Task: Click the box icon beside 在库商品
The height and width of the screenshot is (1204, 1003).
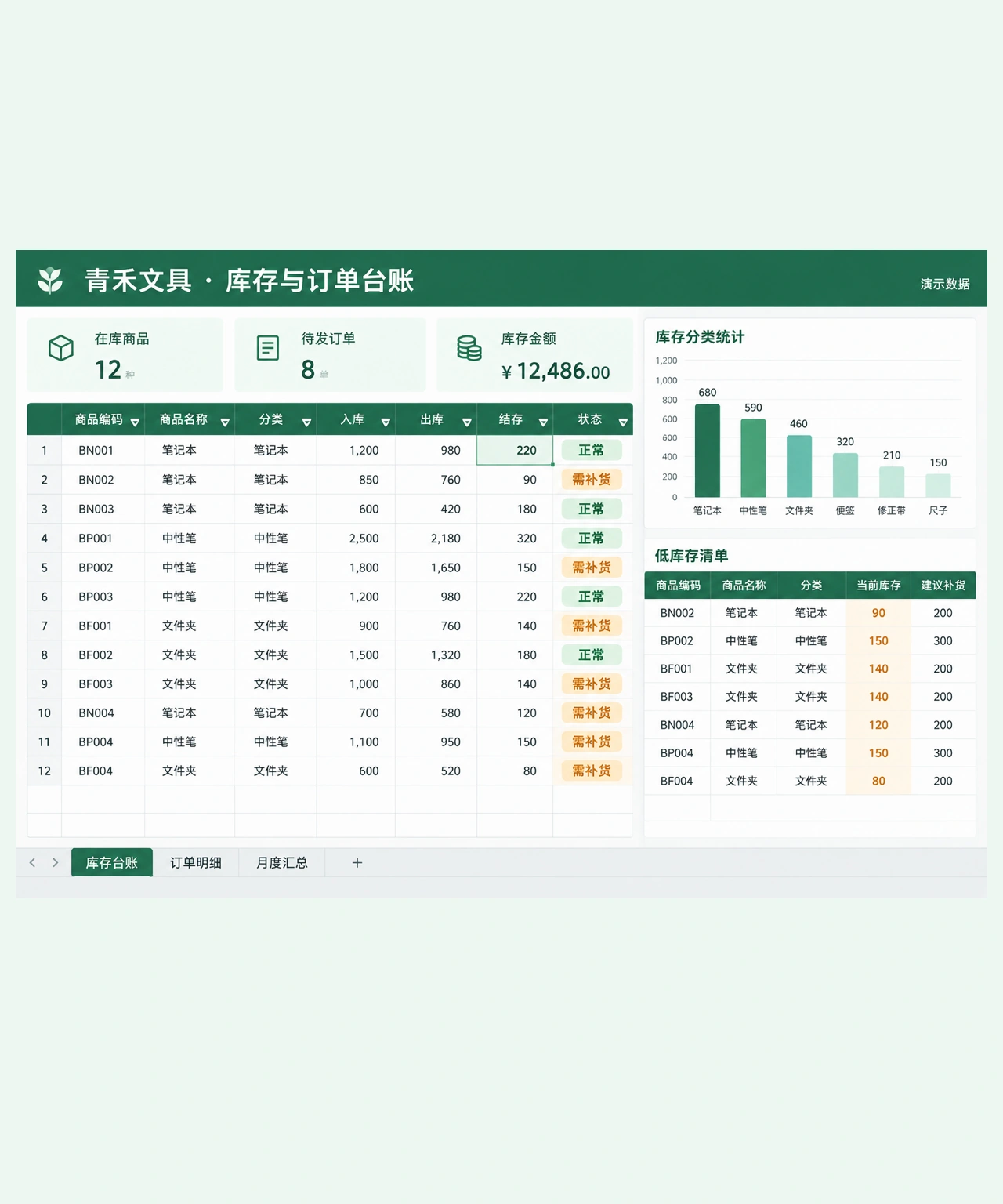Action: pos(61,348)
